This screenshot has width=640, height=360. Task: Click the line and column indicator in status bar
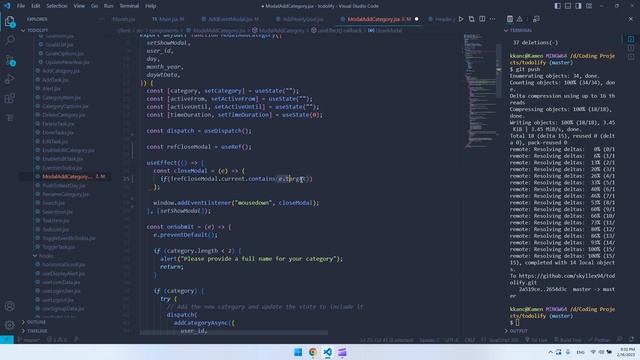click(x=387, y=340)
